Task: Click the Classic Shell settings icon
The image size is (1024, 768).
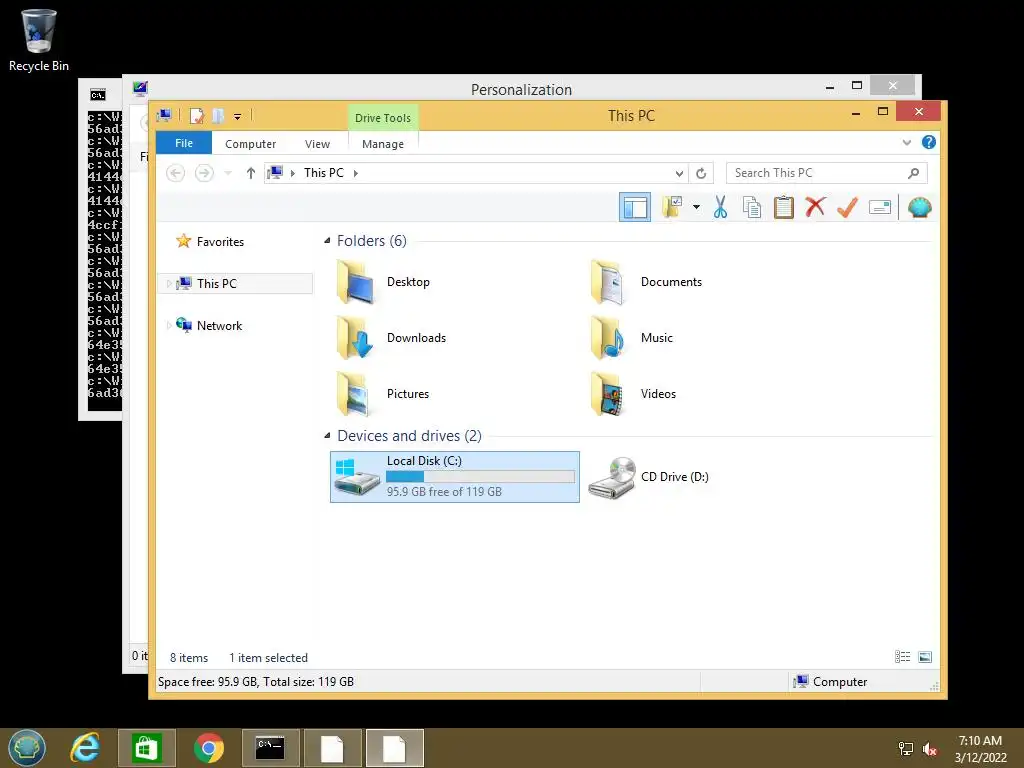Action: pyautogui.click(x=919, y=208)
